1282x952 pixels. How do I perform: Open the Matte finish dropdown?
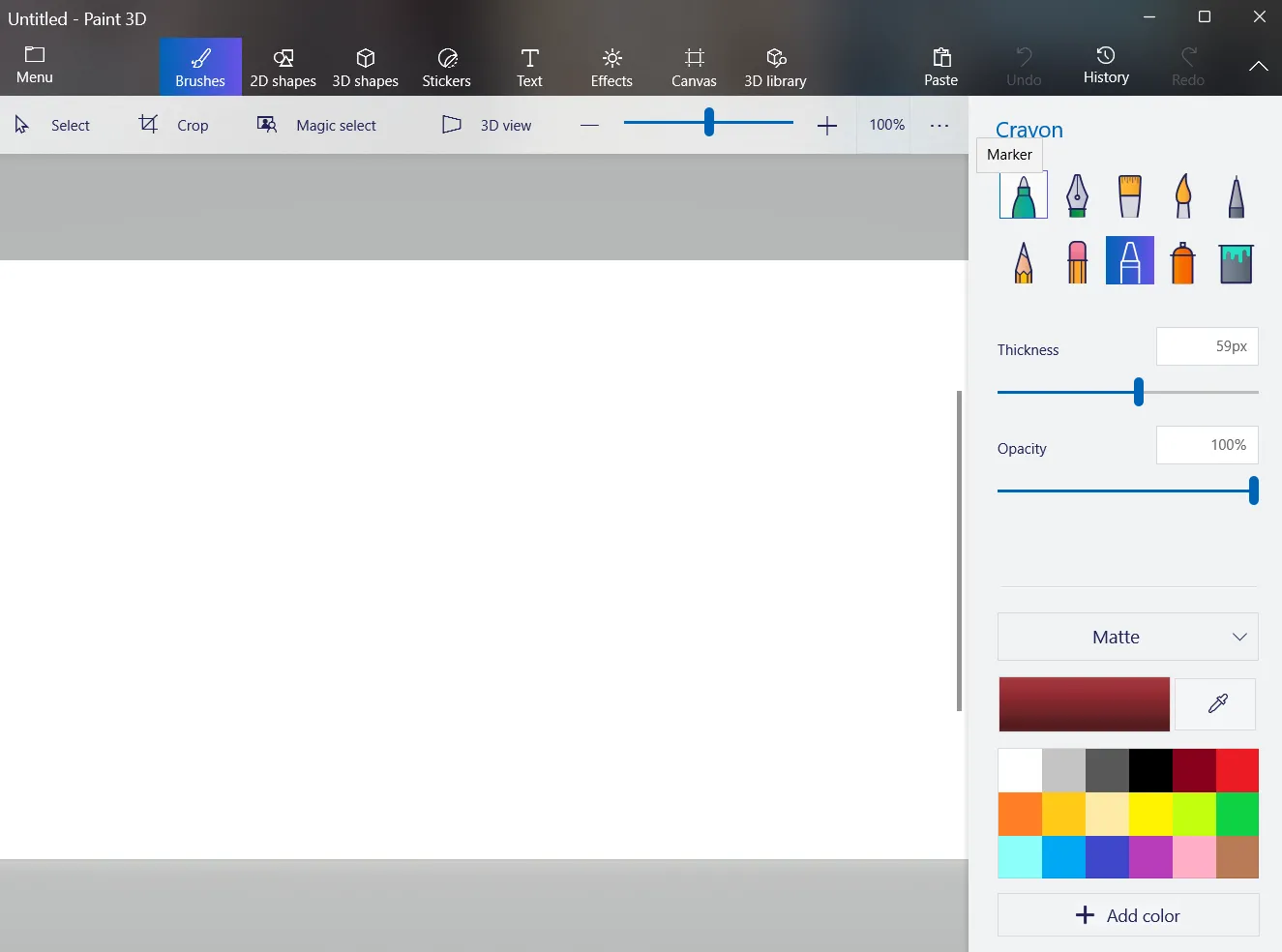(x=1127, y=637)
